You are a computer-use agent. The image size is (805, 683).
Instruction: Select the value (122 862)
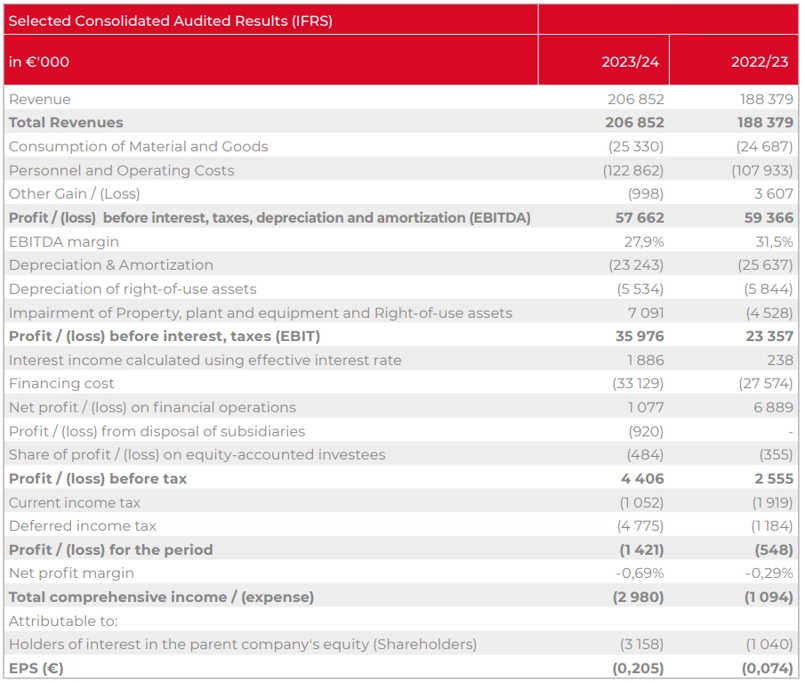634,170
